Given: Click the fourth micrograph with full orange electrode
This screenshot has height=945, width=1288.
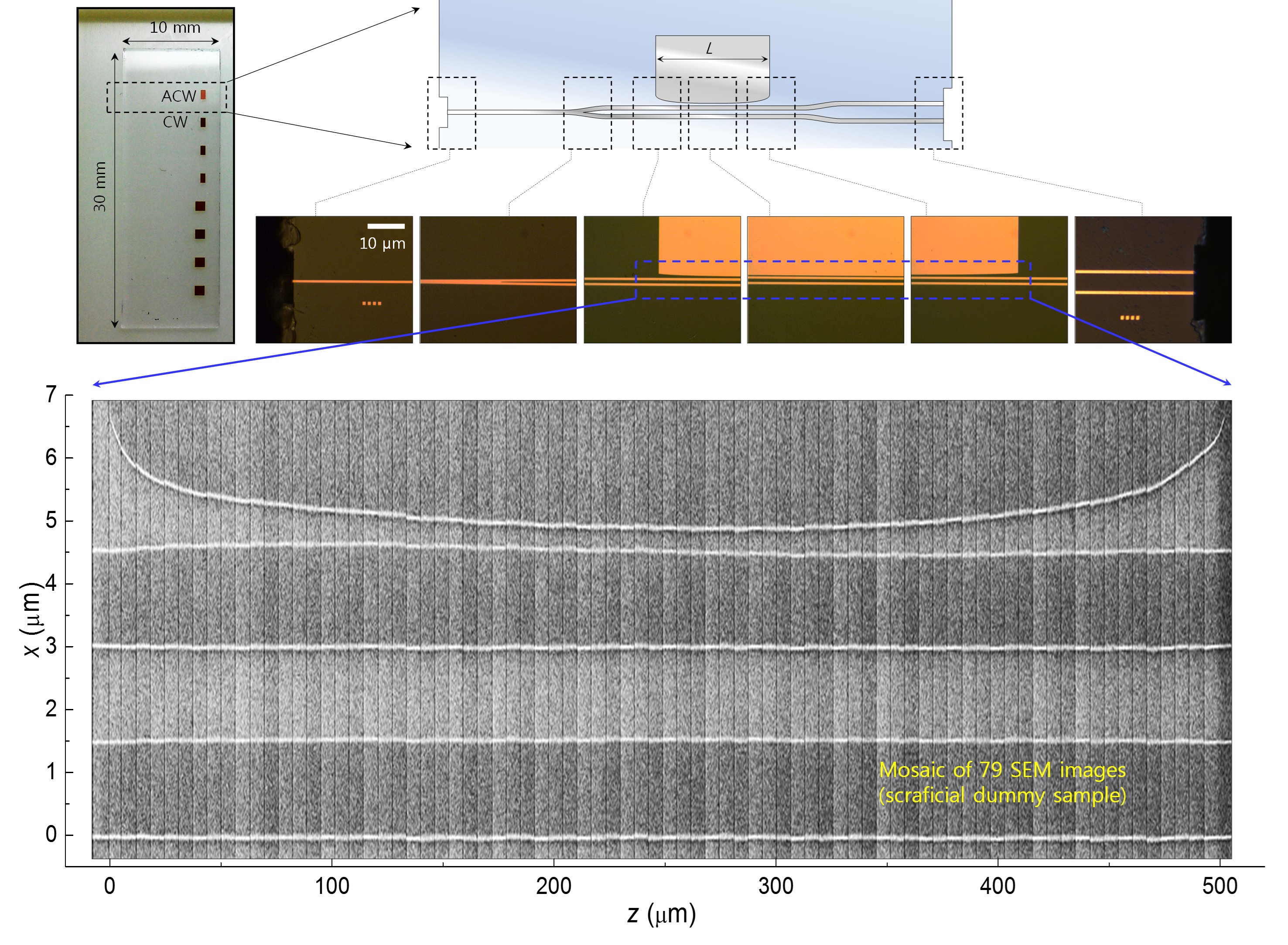Looking at the screenshot, I should coord(825,279).
